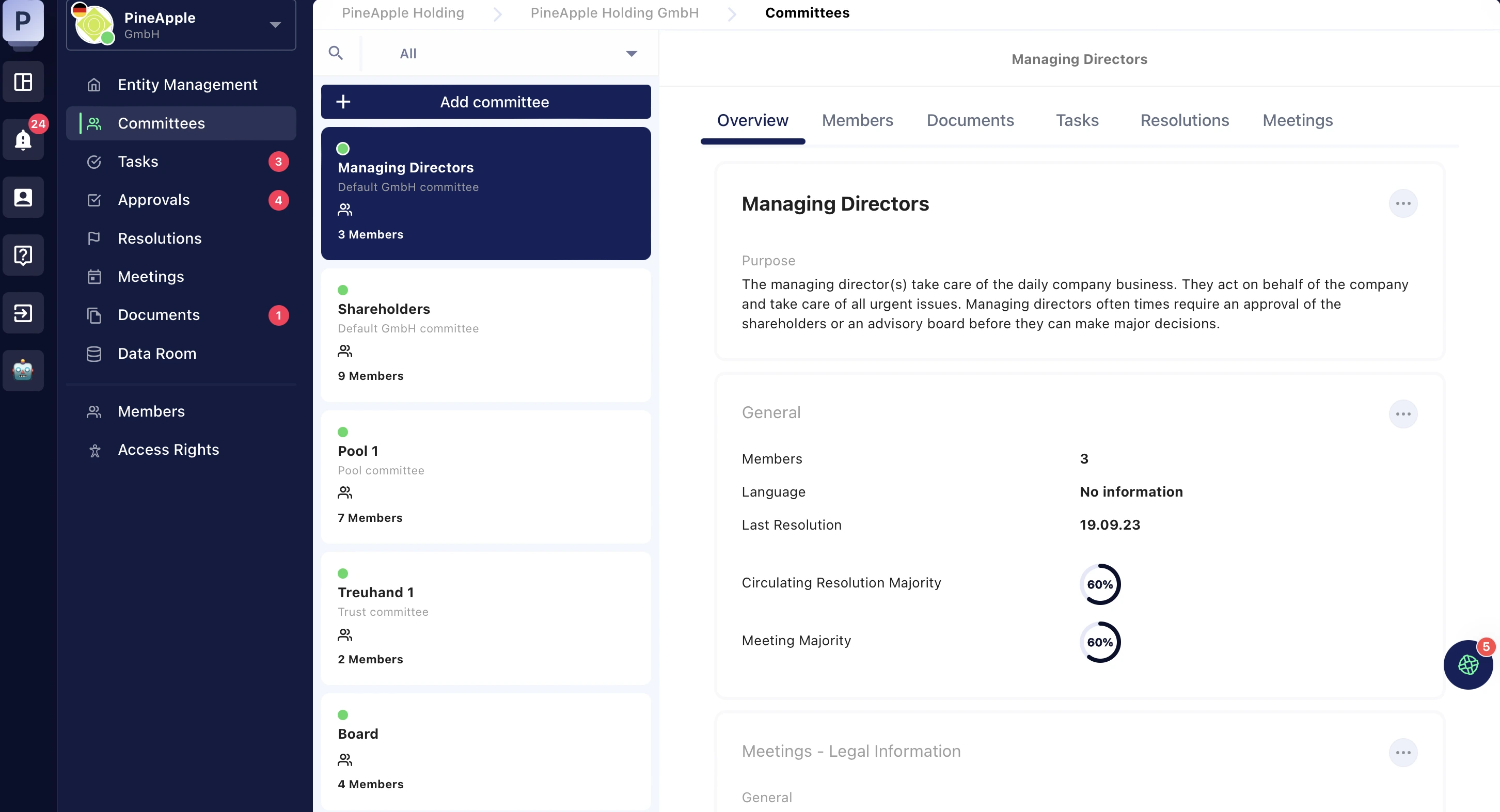Screen dimensions: 1500x812
Task: Switch to the Resolutions tab
Action: [x=1185, y=120]
